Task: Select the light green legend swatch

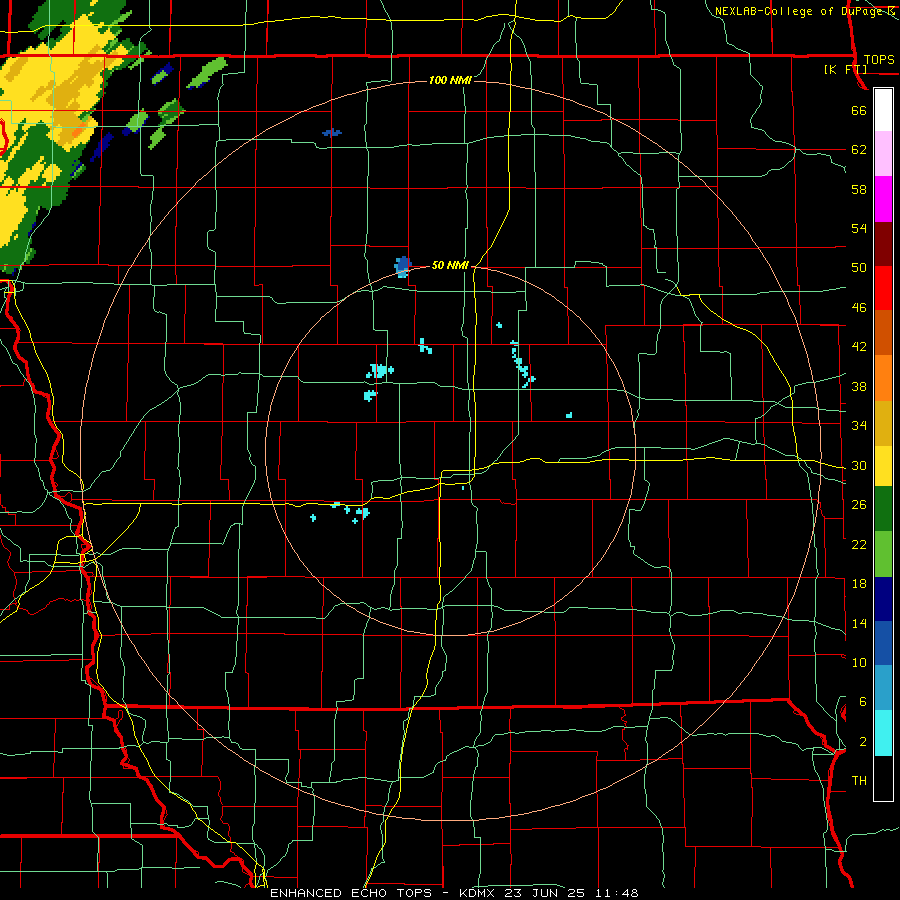Action: (883, 554)
